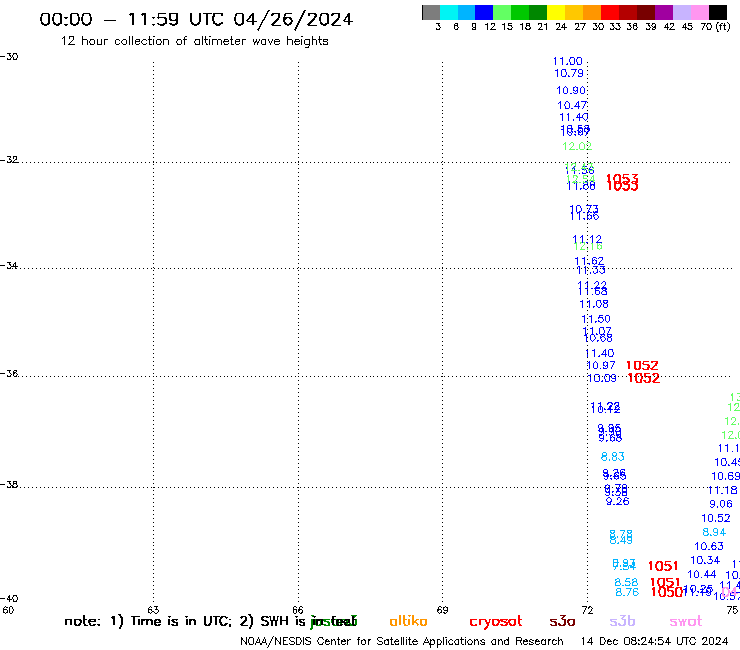
Task: Click the wave height value 10.79
Action: tap(569, 73)
